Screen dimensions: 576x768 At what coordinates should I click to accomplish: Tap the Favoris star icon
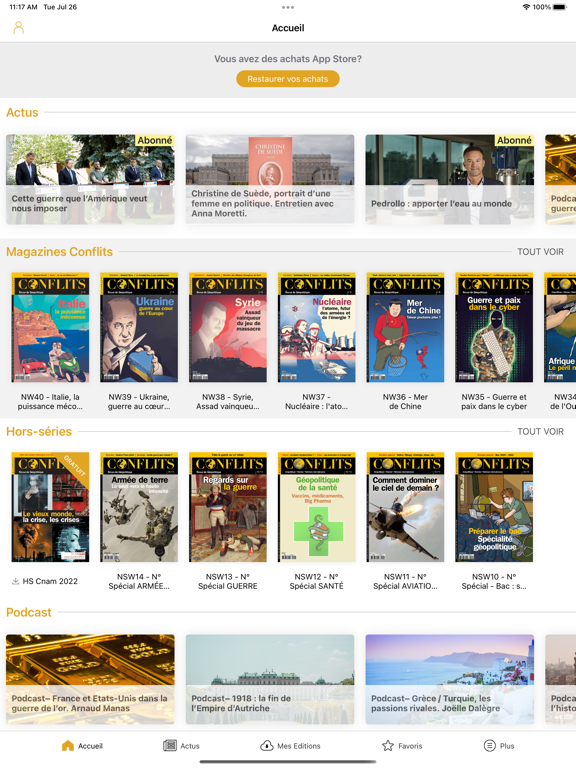coord(388,745)
